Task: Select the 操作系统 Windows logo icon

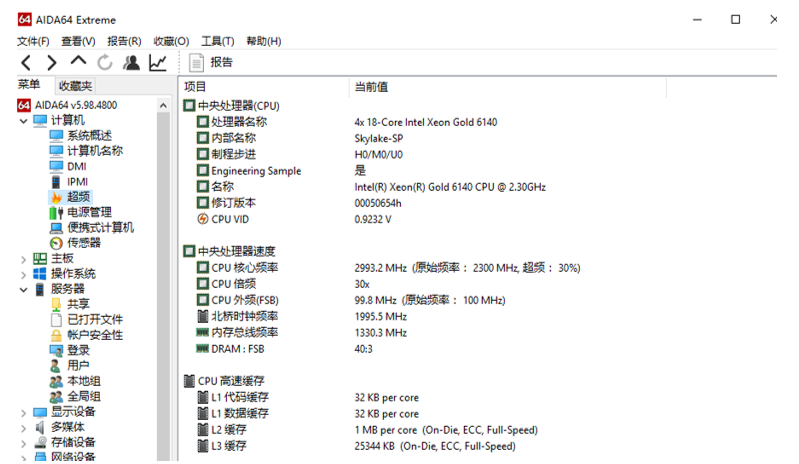Action: tap(40, 274)
